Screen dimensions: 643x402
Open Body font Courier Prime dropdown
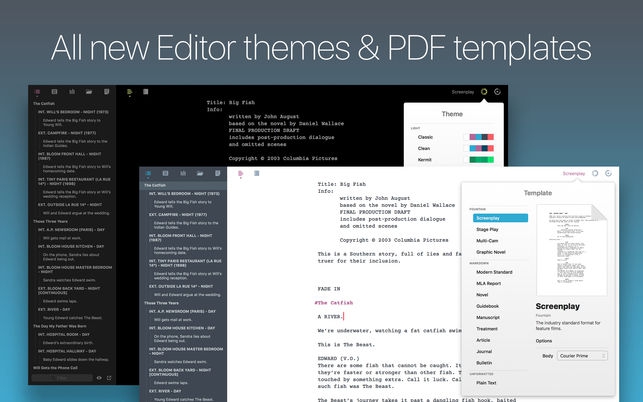pyautogui.click(x=582, y=356)
